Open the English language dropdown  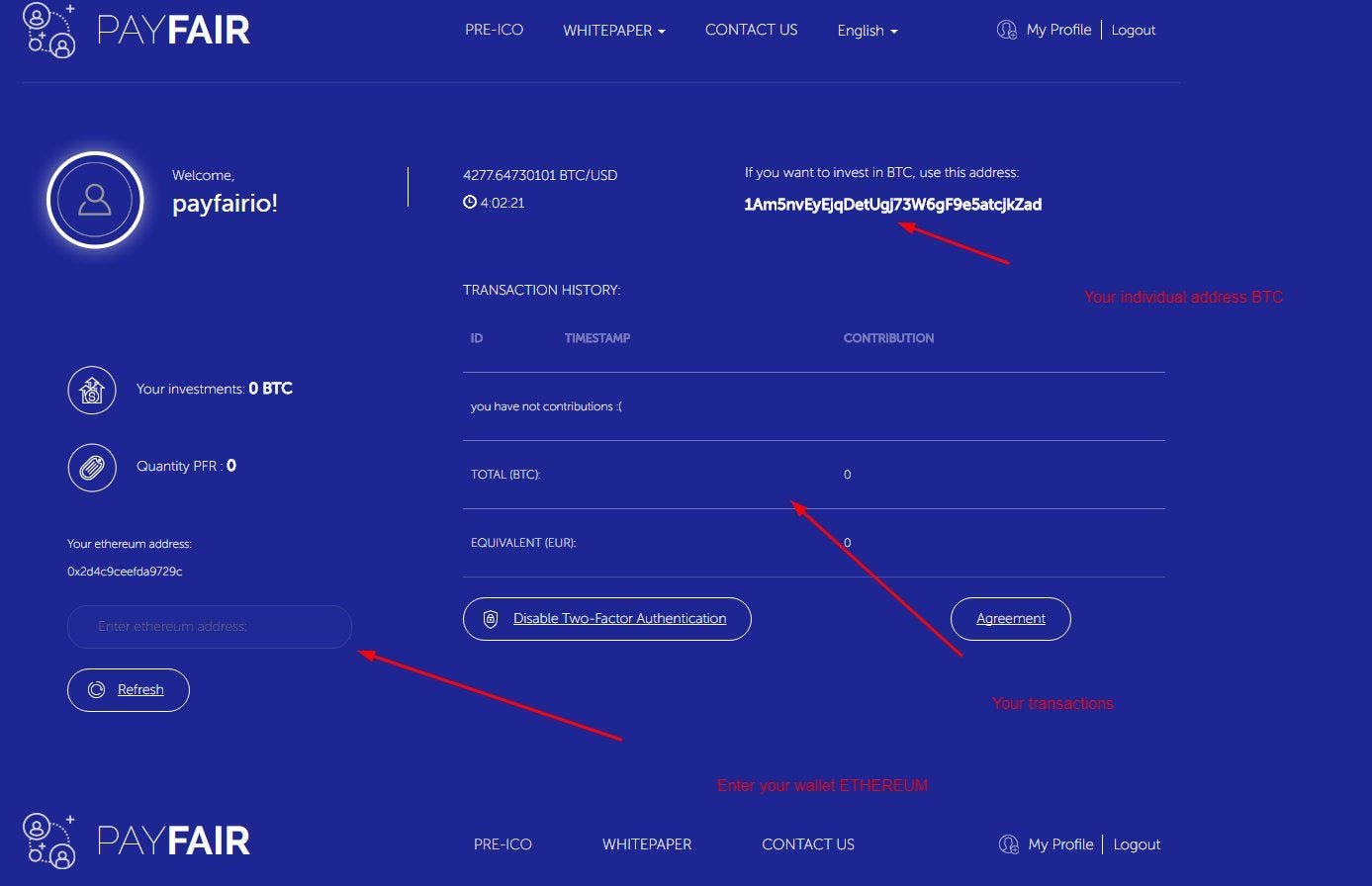tap(868, 31)
